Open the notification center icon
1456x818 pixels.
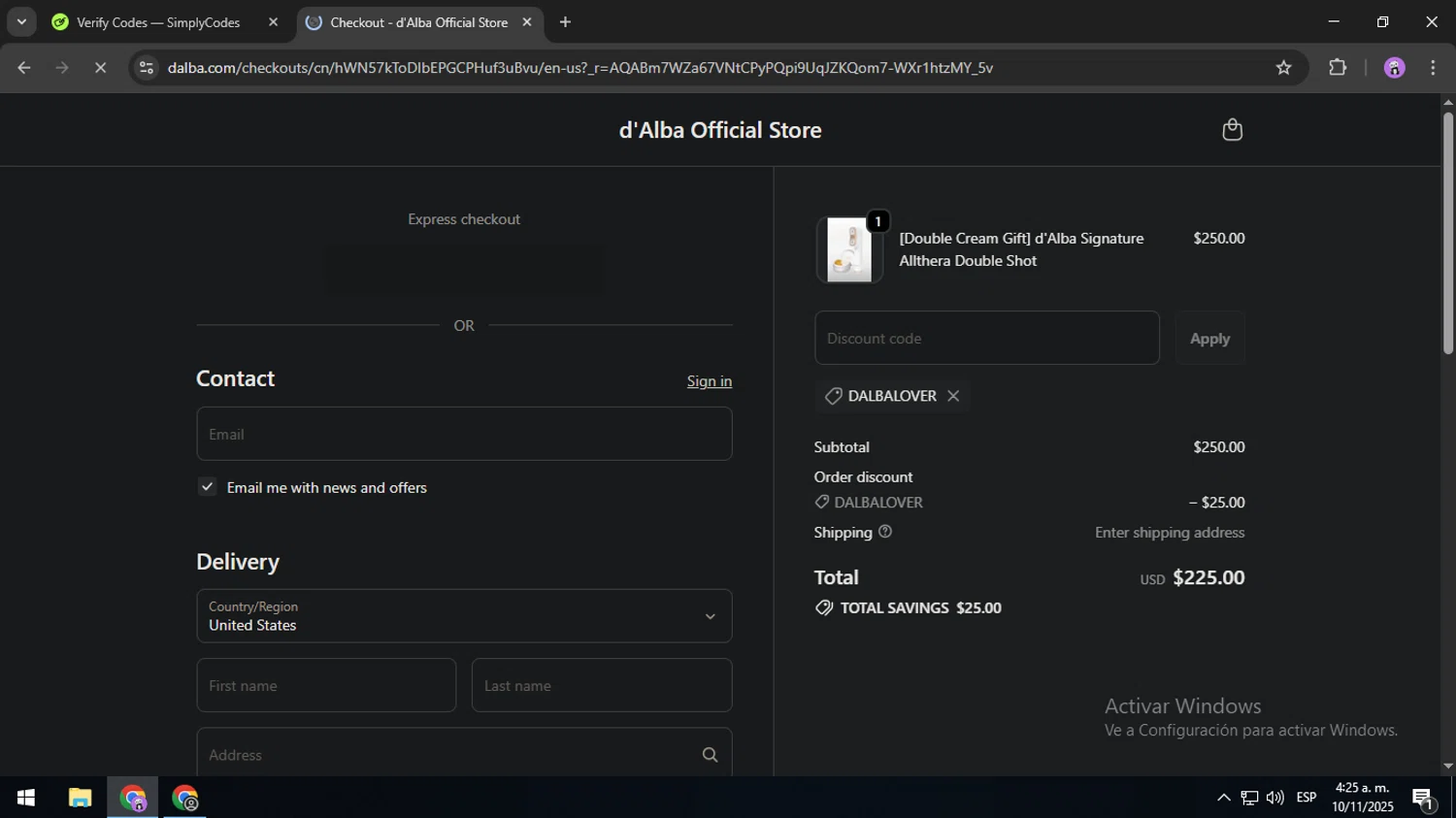(x=1423, y=799)
